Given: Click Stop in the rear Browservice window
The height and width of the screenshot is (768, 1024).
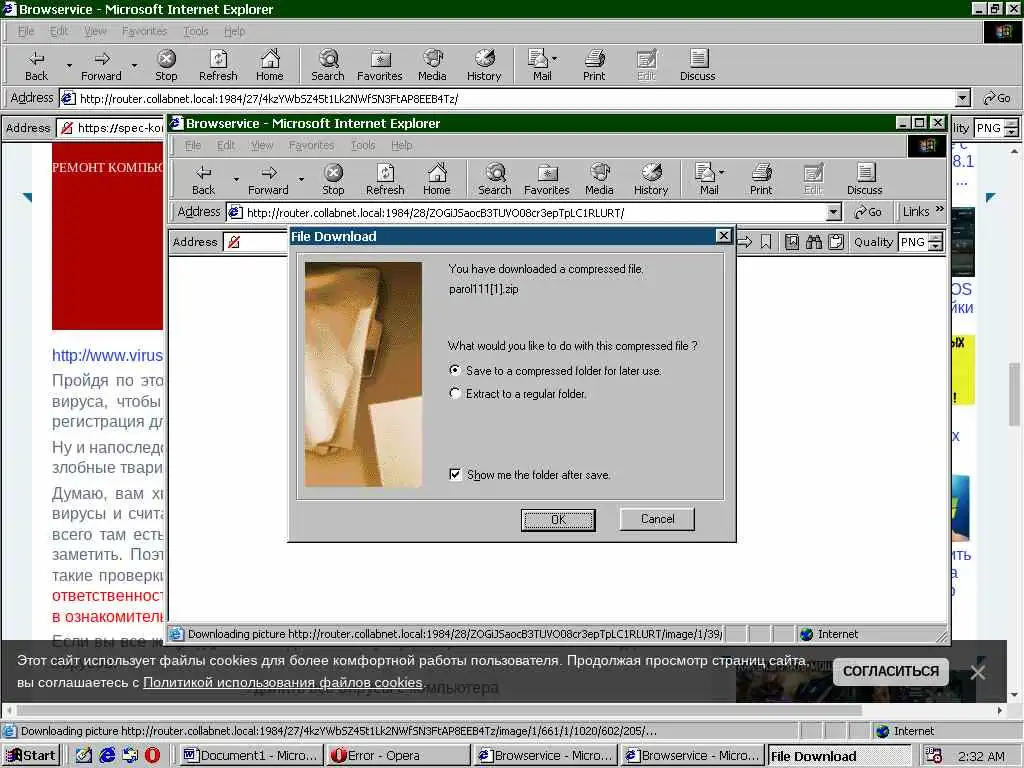Looking at the screenshot, I should click(x=166, y=65).
